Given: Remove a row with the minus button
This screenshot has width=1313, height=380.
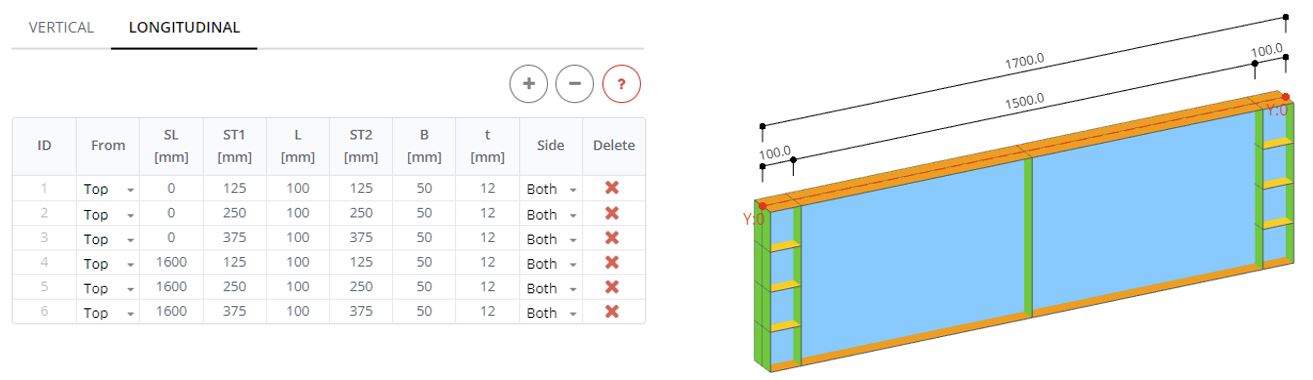Looking at the screenshot, I should pos(574,84).
